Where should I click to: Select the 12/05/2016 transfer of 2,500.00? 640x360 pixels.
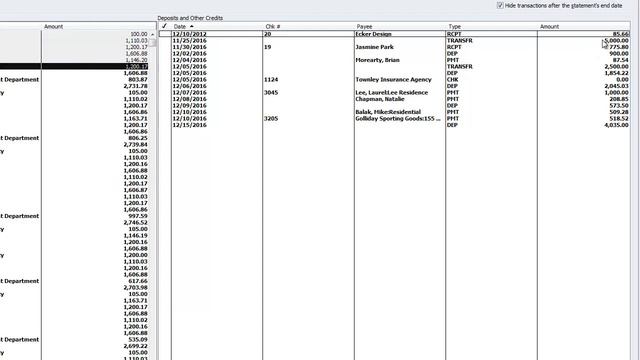(x=394, y=67)
